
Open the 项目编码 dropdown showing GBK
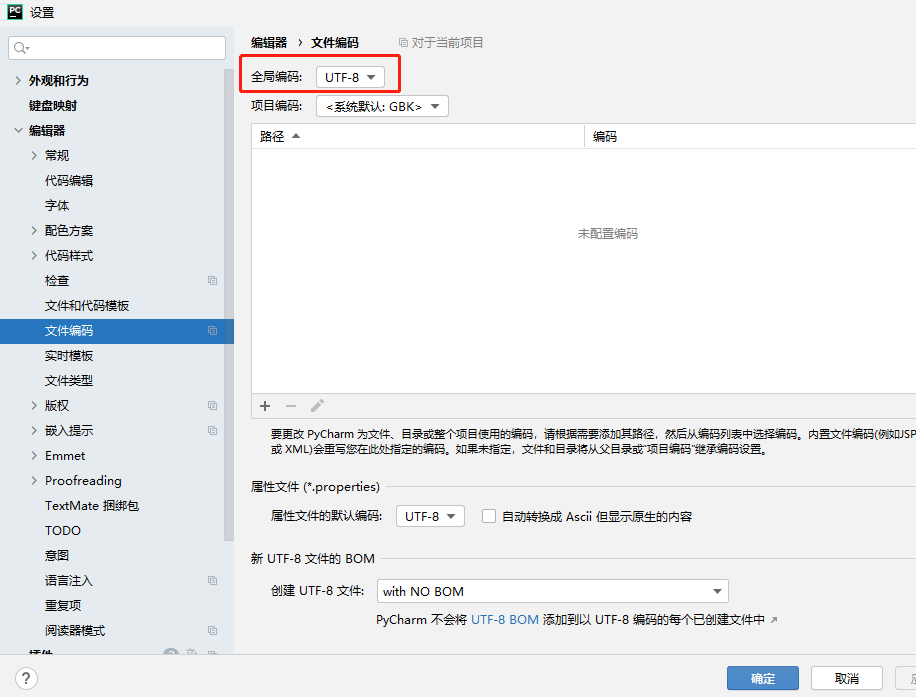382,105
